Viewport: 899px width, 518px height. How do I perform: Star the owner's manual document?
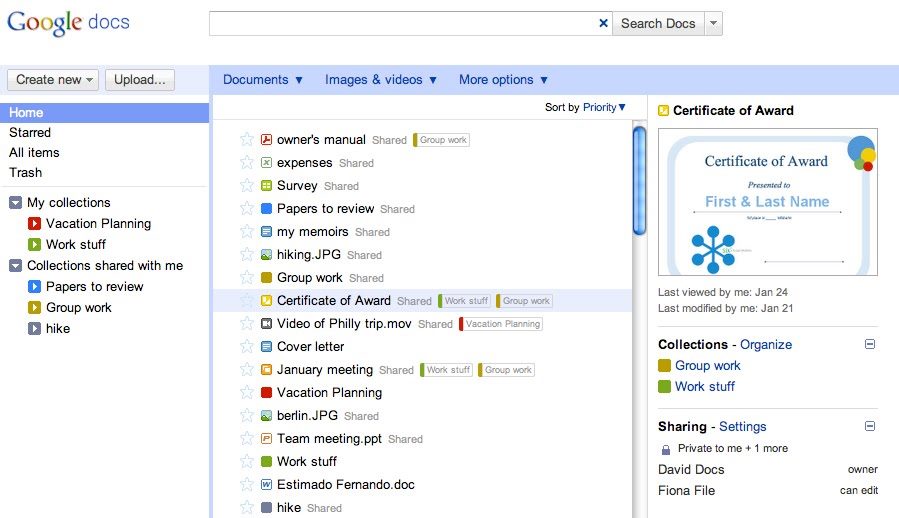[x=247, y=139]
